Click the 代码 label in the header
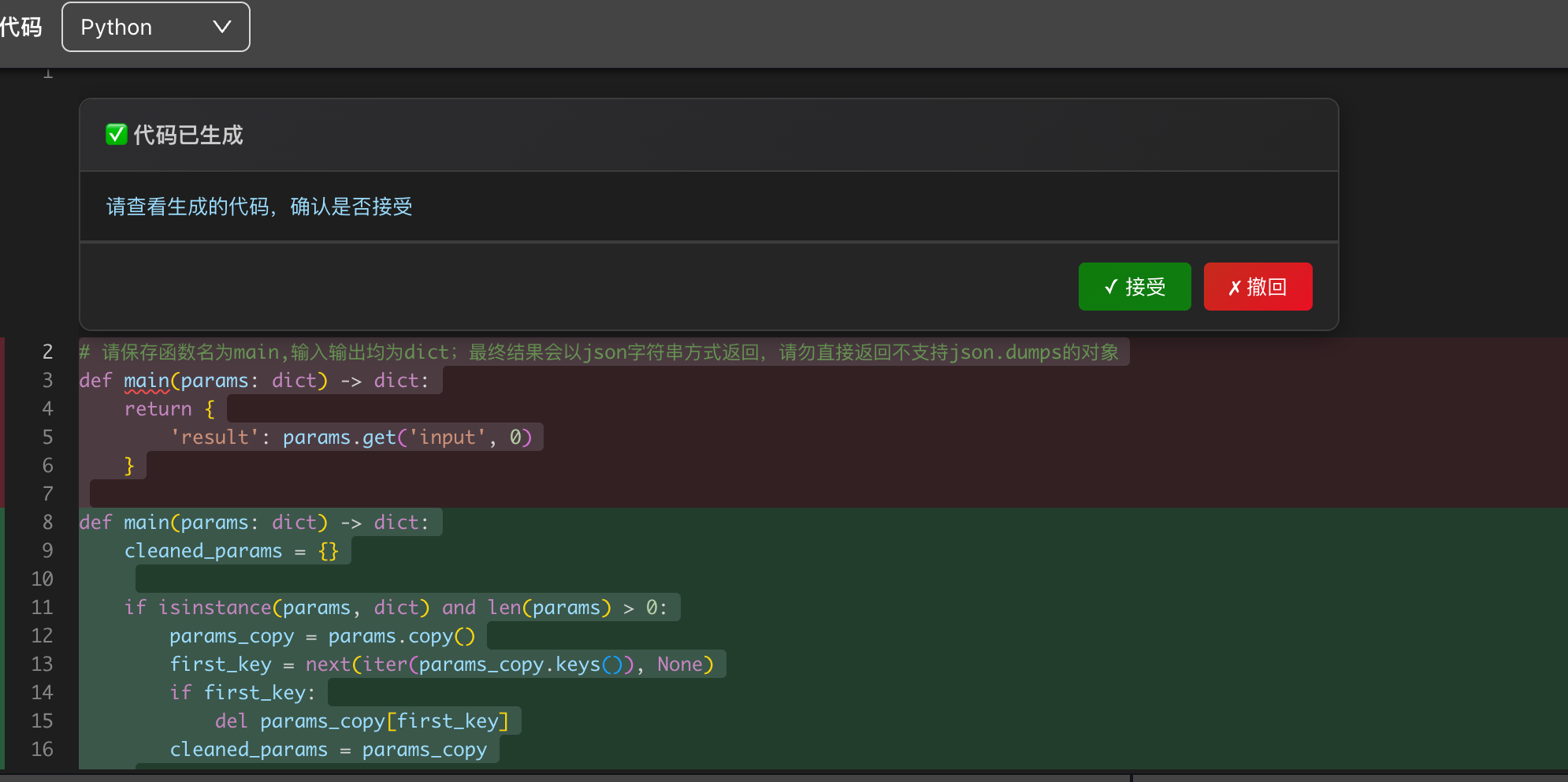1568x782 pixels. 21,28
